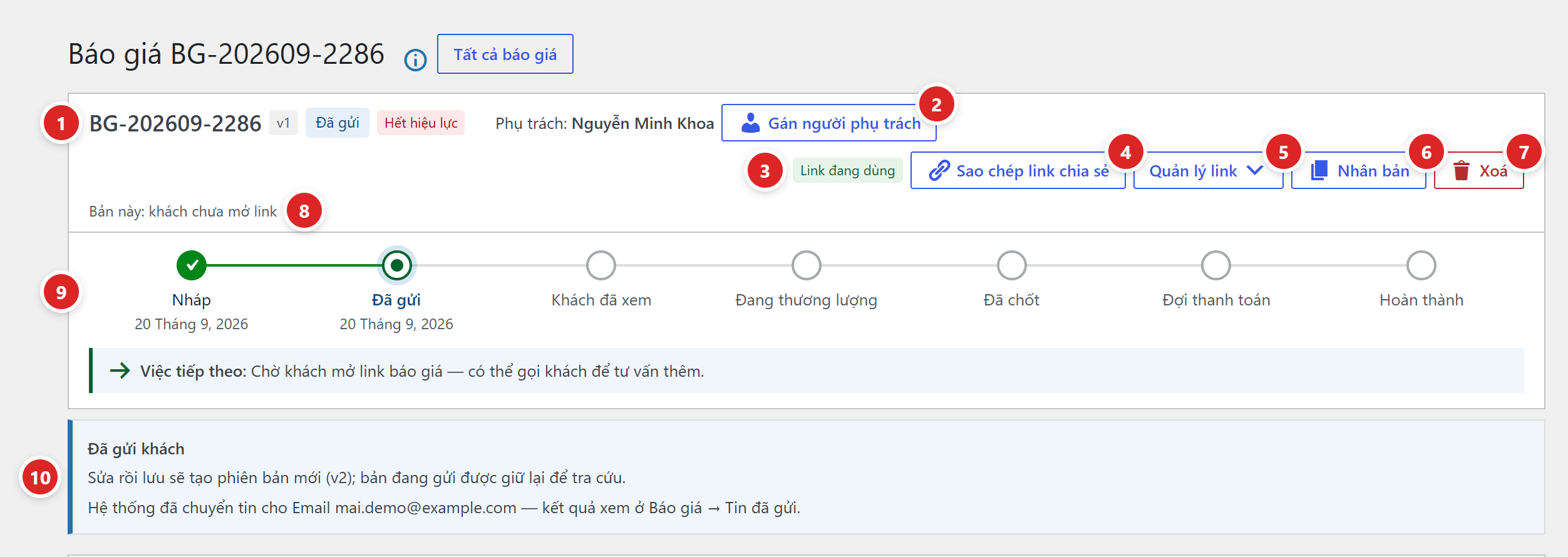Screen dimensions: 1568x557
Task: Click the email mai.demo@example.com text
Action: (425, 508)
